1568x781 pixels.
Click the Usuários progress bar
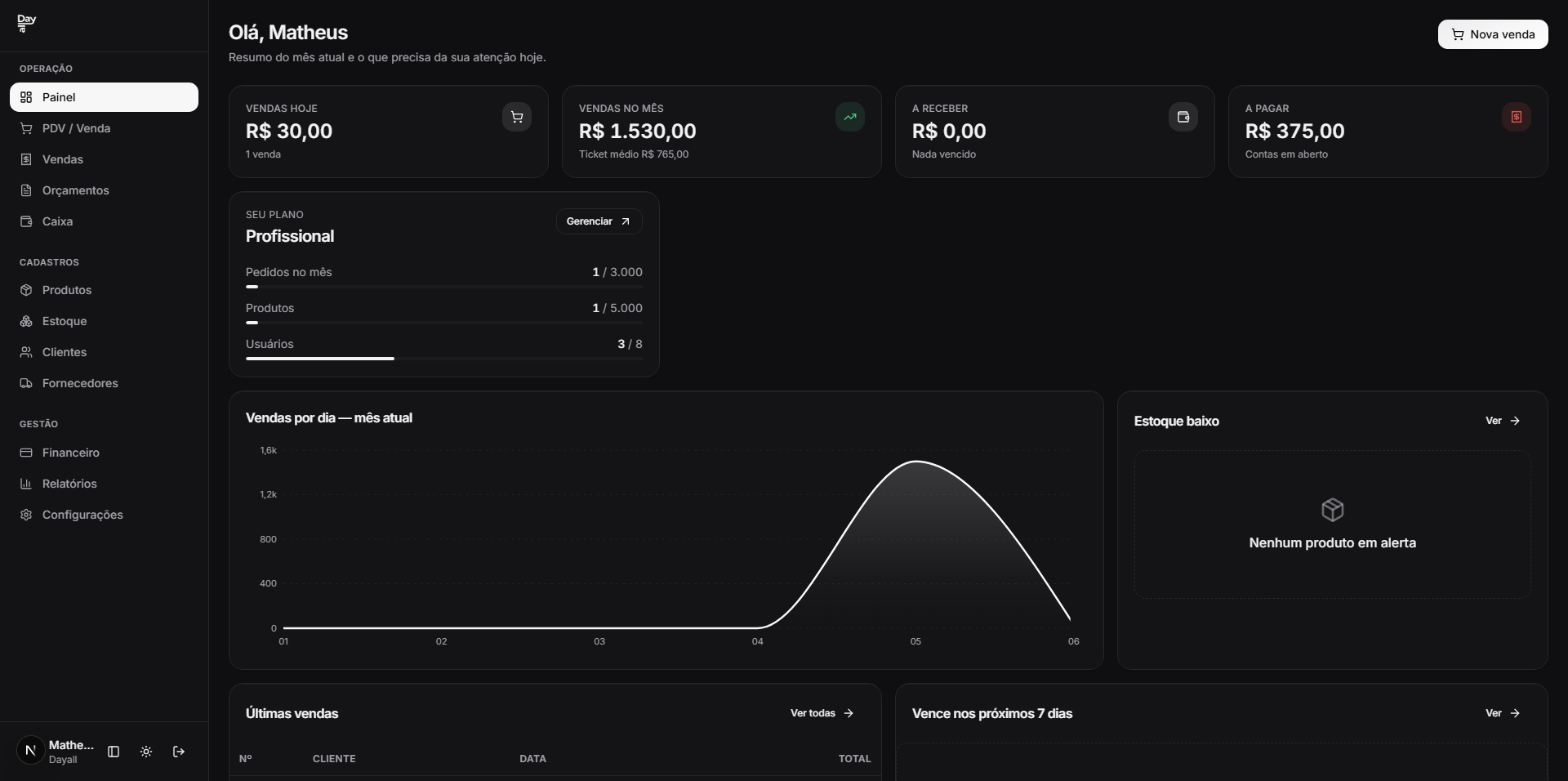pyautogui.click(x=444, y=359)
